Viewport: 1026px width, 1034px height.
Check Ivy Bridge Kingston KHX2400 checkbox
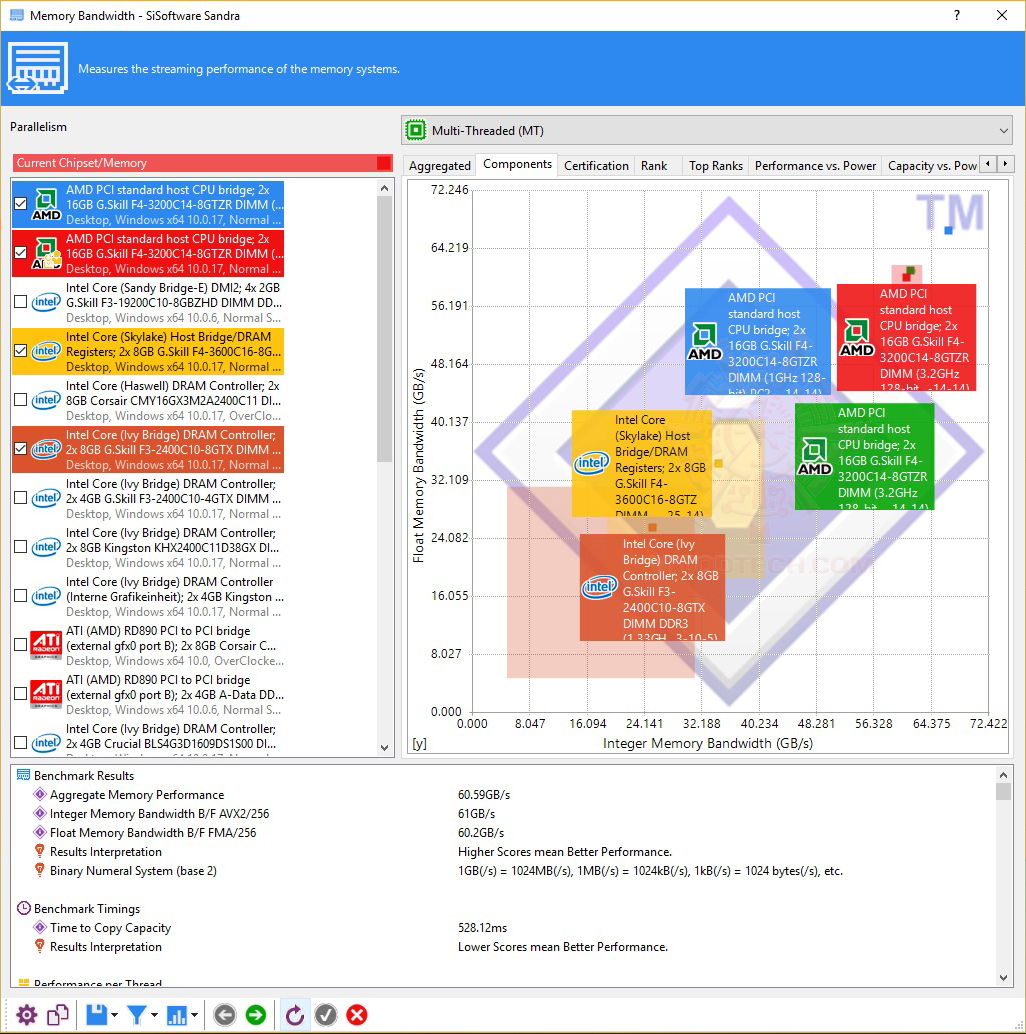(20, 547)
